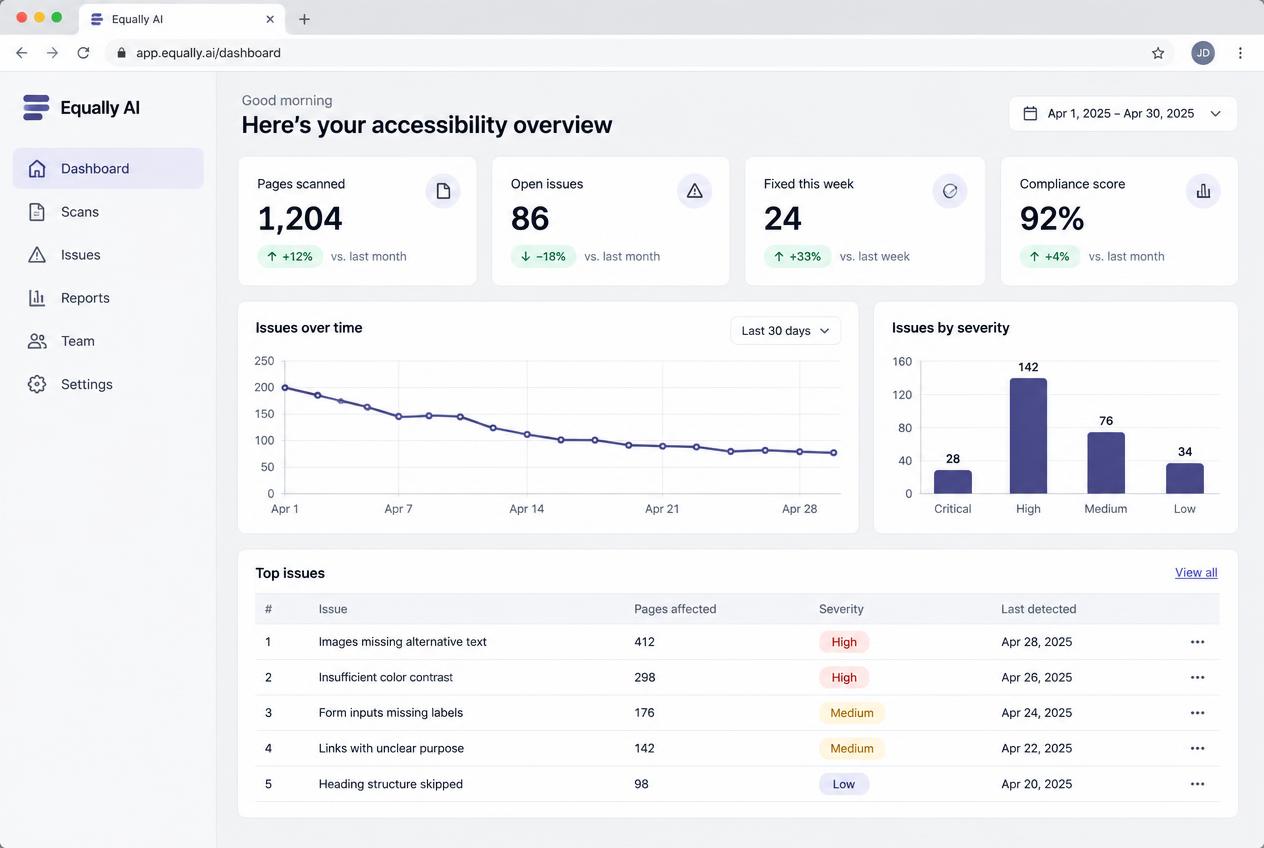Click the +12% badge on Pages scanned
The image size is (1264, 848).
tap(290, 256)
